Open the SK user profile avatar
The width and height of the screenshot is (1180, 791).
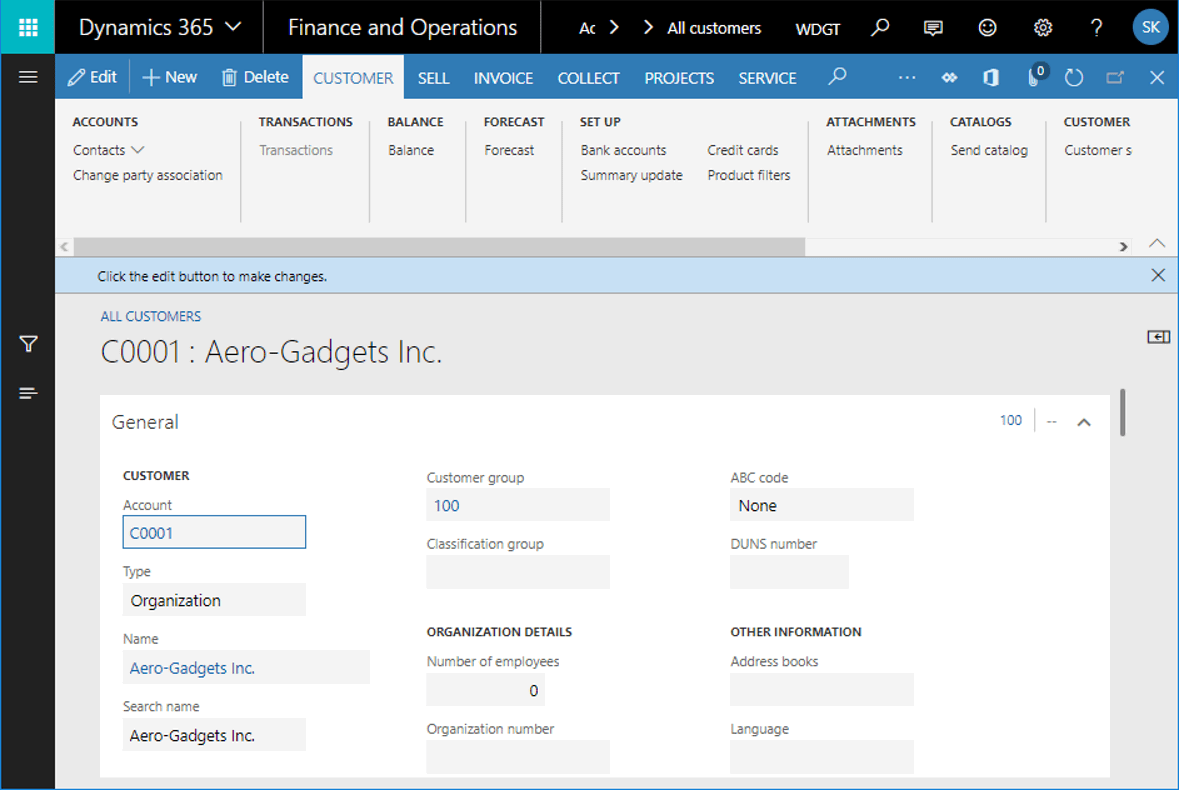[1150, 27]
